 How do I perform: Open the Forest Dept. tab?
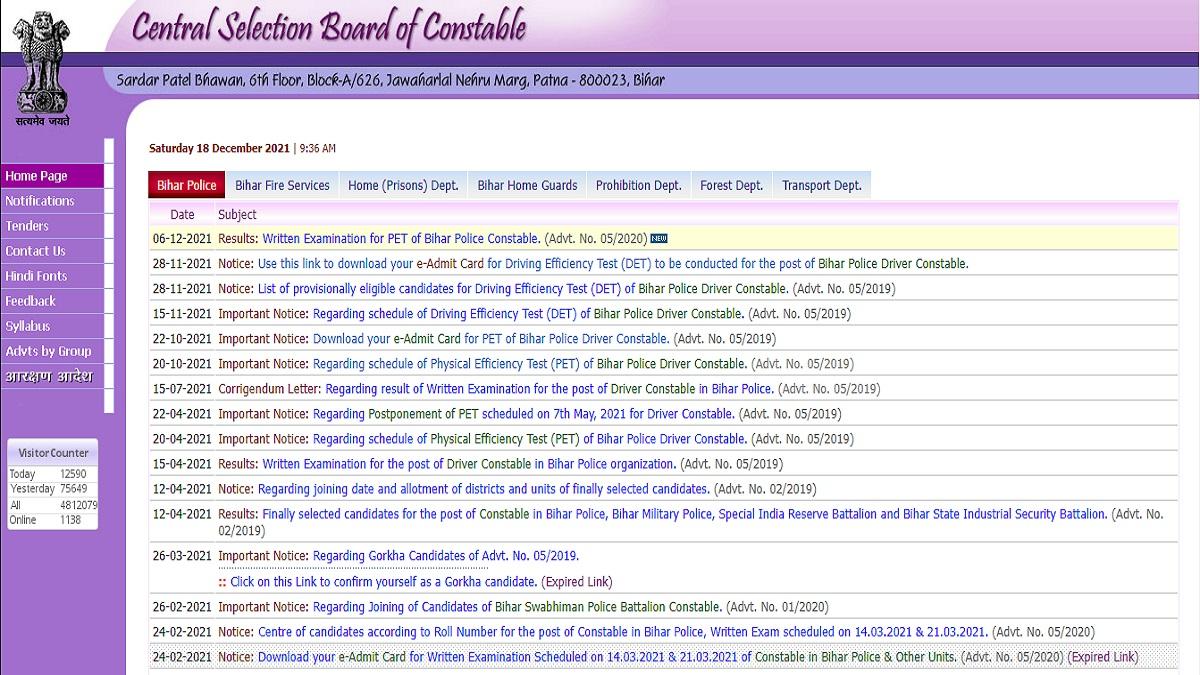(x=731, y=185)
